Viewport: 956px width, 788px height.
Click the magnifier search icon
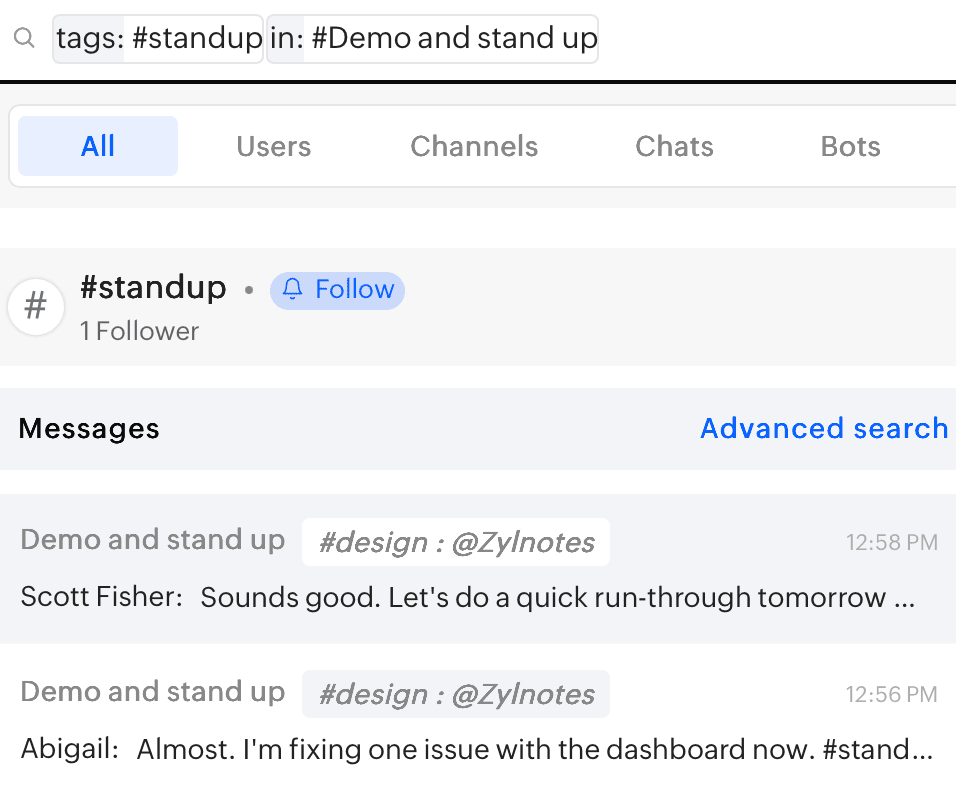coord(24,38)
